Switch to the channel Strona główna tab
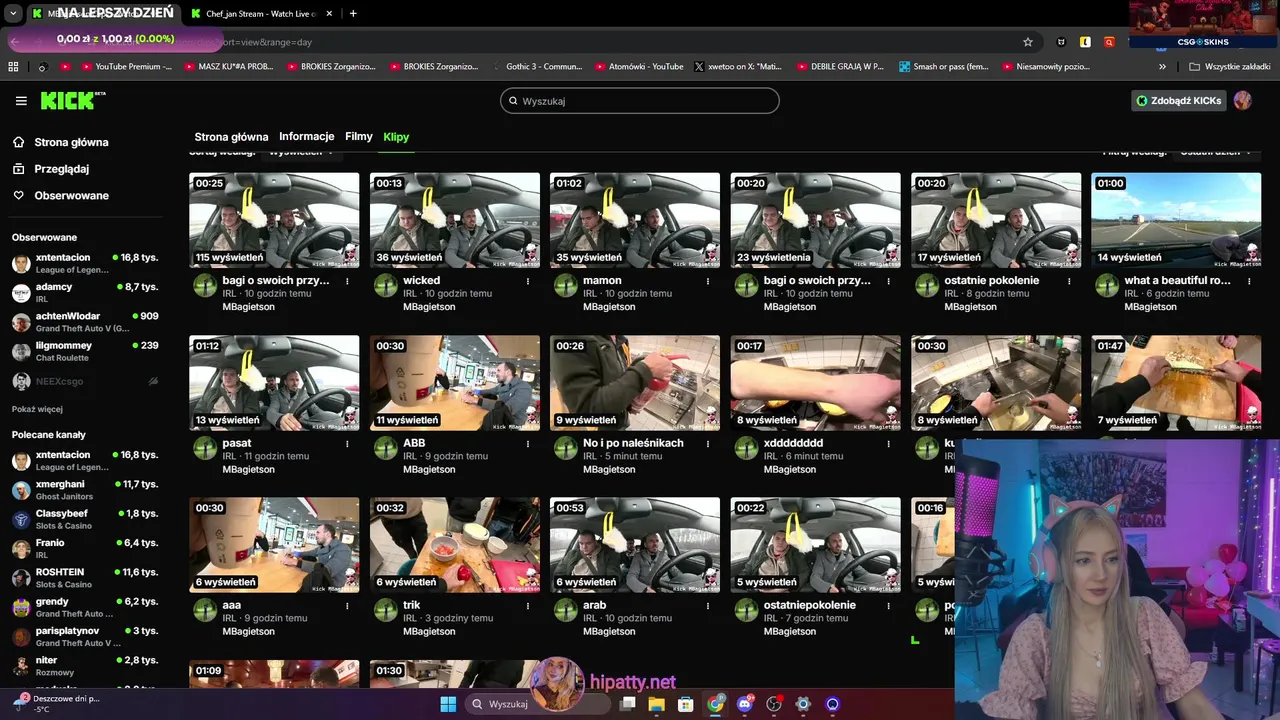Viewport: 1280px width, 720px height. pos(231,137)
